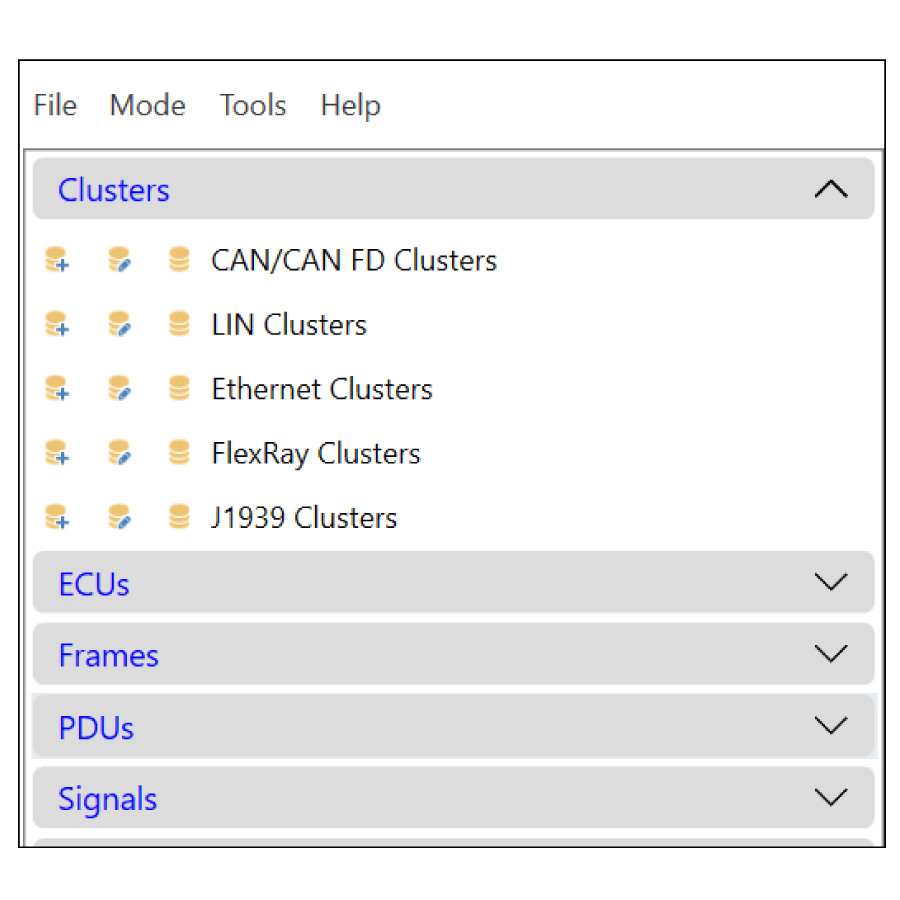Click edit icon for CAN/CAN FD Clusters
The height and width of the screenshot is (900, 900).
(x=119, y=259)
